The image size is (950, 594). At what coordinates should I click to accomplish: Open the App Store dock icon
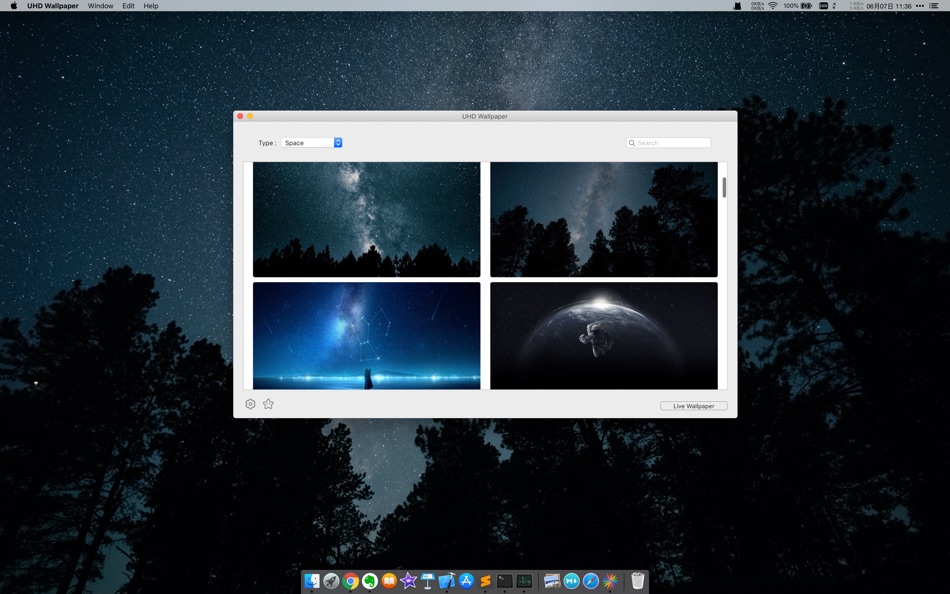click(466, 581)
